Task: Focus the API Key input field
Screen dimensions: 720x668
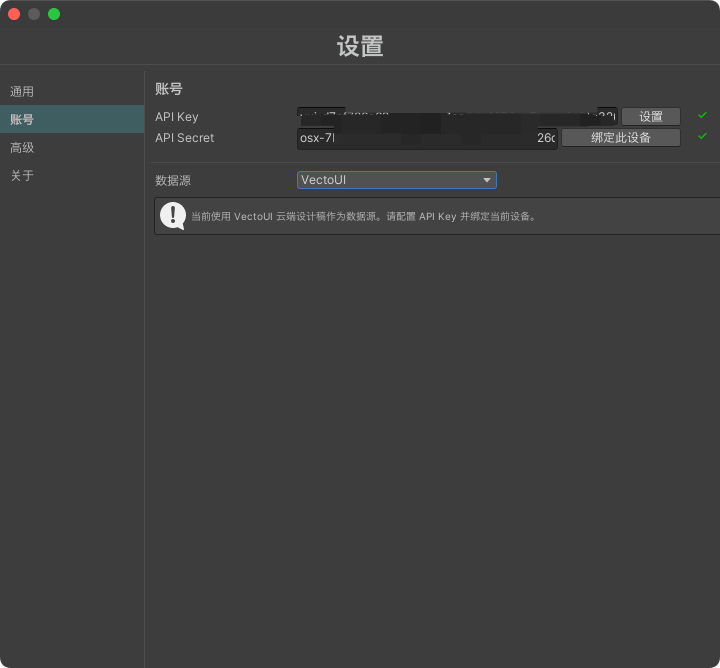Action: (457, 117)
